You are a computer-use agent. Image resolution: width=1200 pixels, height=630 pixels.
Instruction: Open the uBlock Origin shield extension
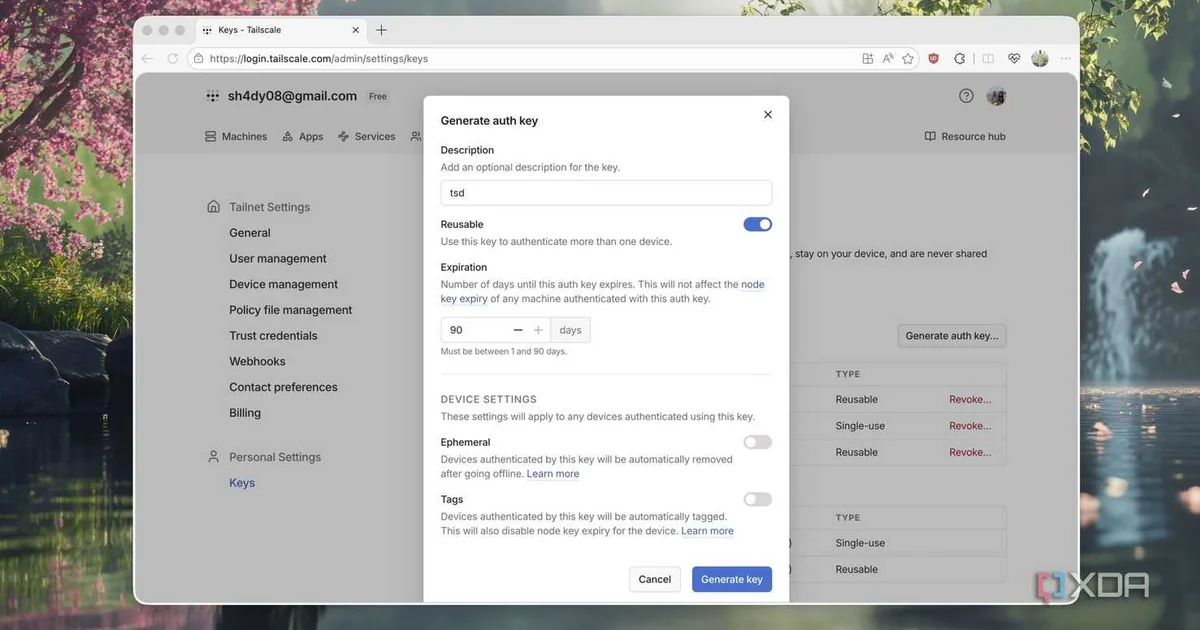click(934, 59)
